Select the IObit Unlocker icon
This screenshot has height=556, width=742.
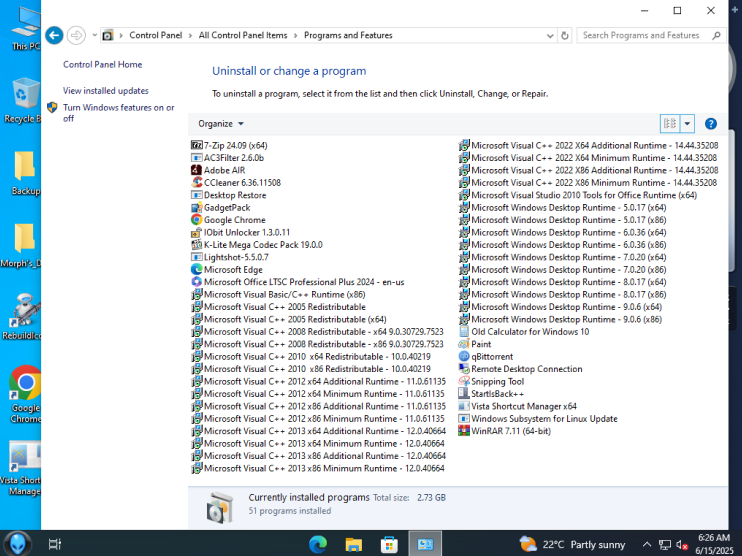pos(196,232)
